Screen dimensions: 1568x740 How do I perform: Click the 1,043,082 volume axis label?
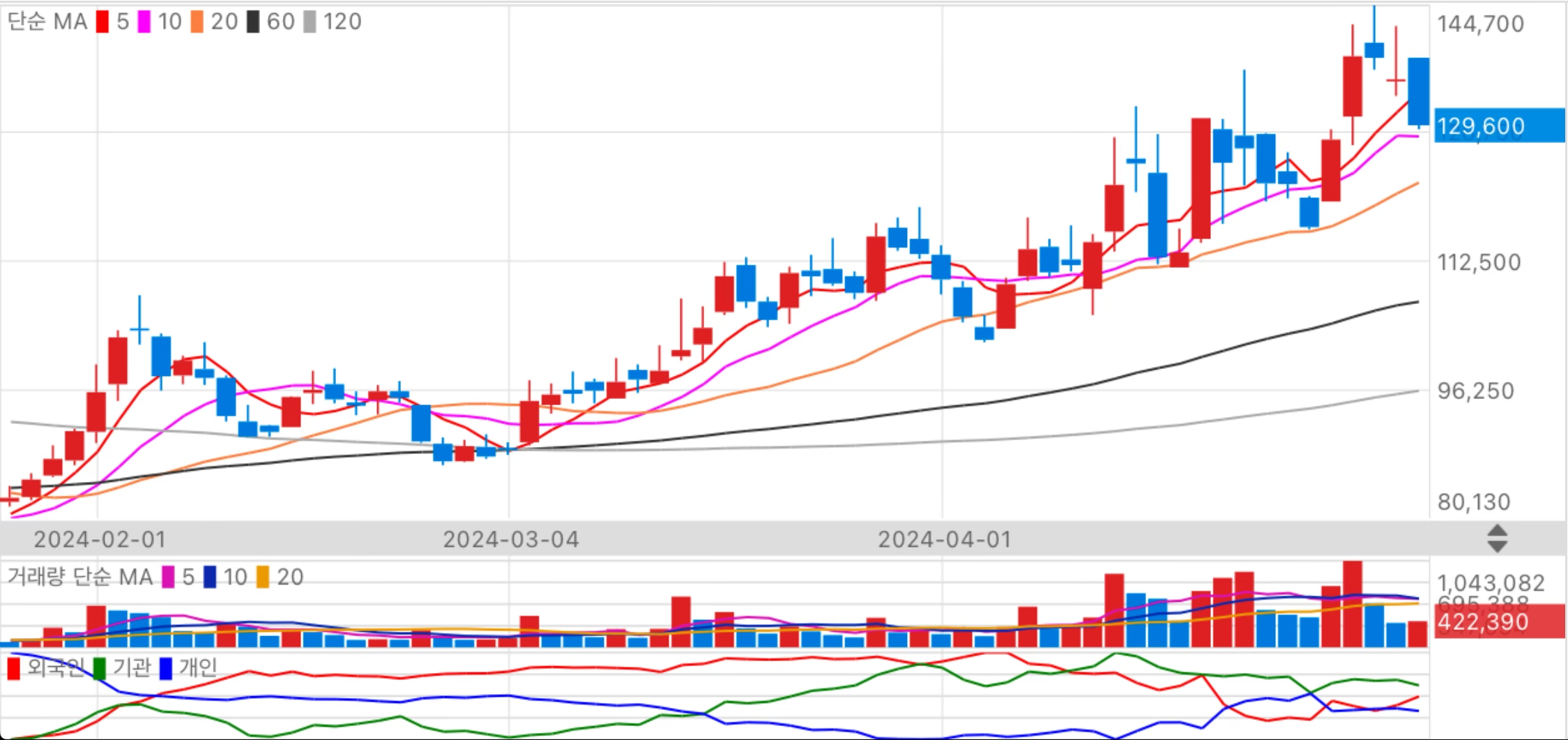point(1491,582)
